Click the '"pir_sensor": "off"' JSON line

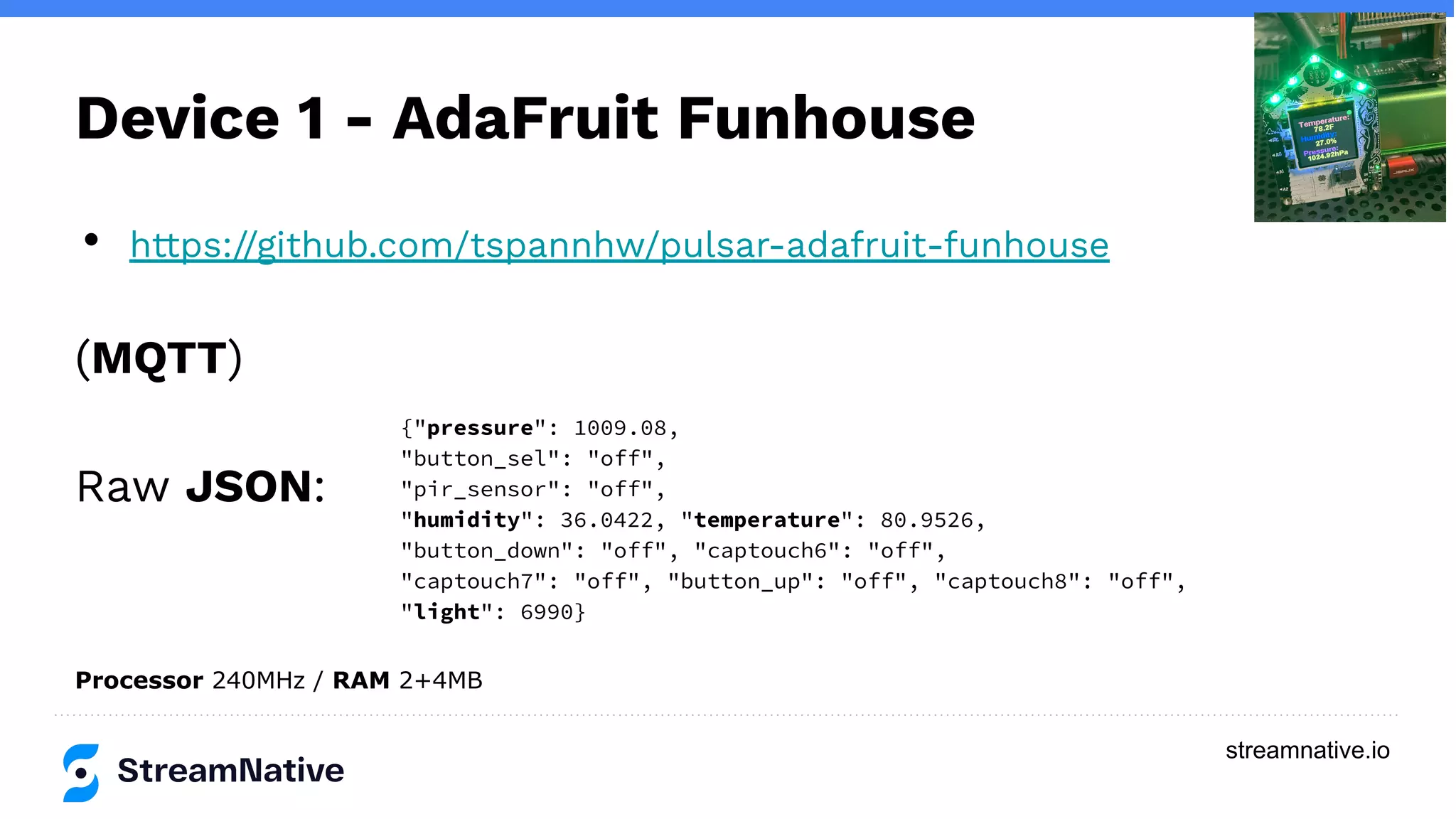pyautogui.click(x=533, y=489)
